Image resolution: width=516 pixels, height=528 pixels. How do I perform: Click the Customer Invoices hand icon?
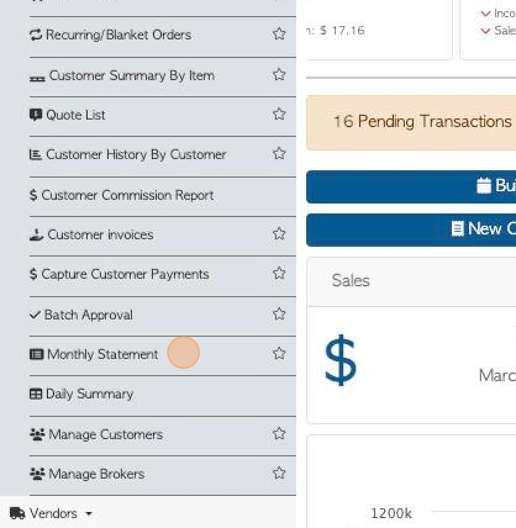[x=36, y=235]
